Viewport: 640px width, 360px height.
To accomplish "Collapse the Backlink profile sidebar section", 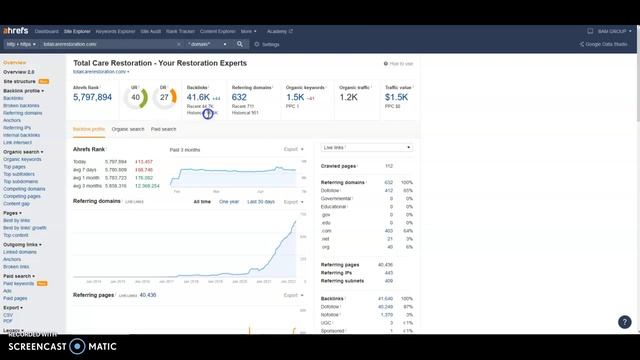I will [x=24, y=91].
